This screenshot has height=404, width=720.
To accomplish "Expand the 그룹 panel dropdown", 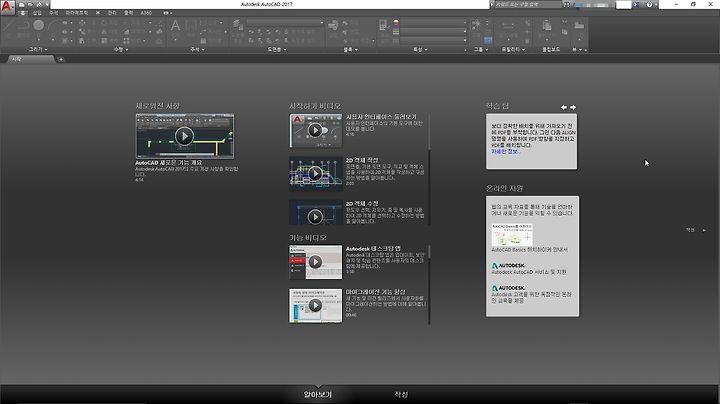I will 481,49.
